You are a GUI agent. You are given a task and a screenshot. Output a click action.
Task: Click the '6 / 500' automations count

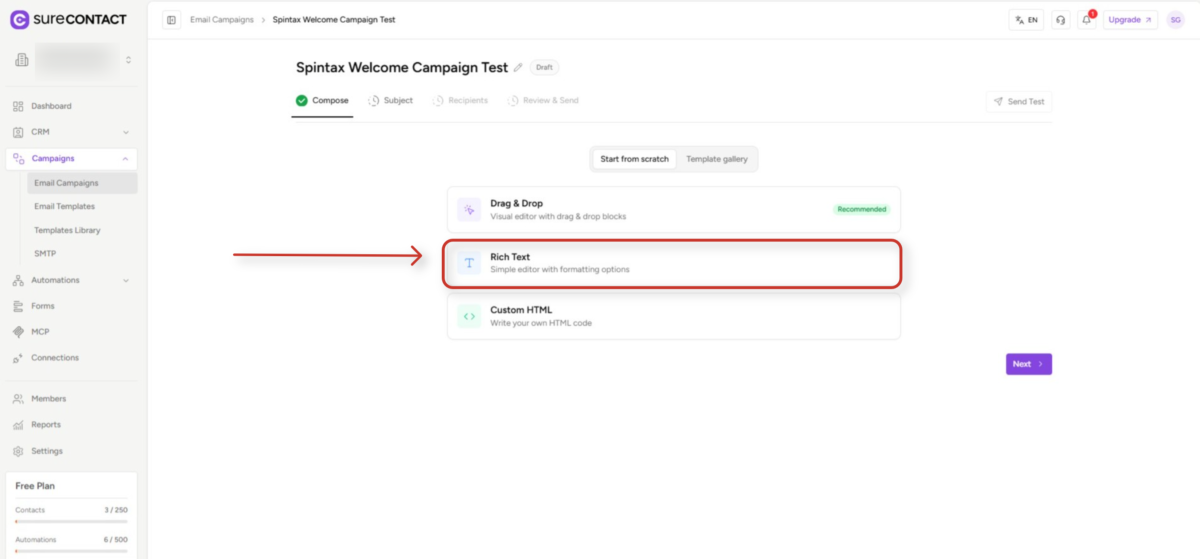pyautogui.click(x=115, y=539)
